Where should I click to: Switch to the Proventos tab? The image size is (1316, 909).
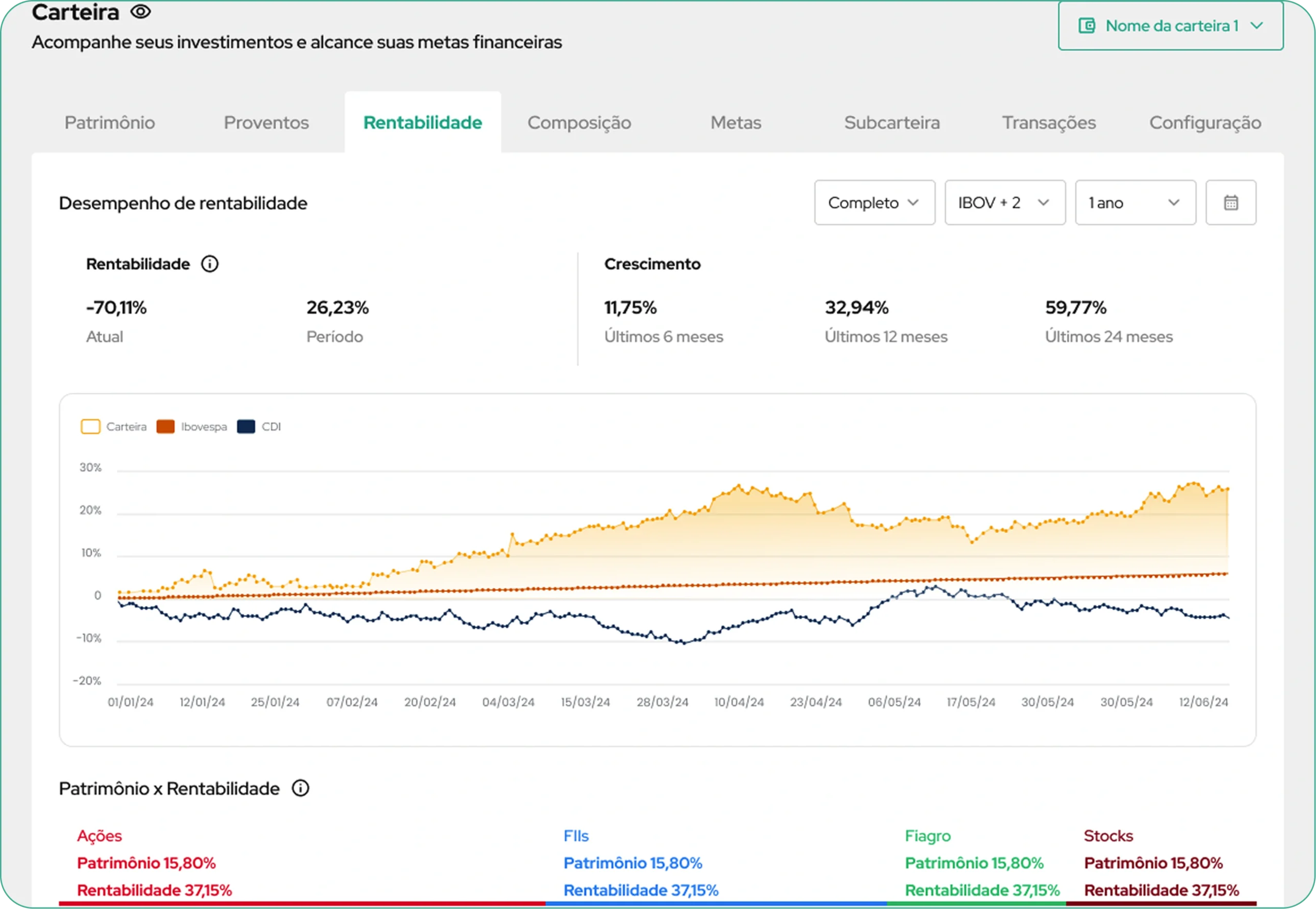pyautogui.click(x=266, y=122)
